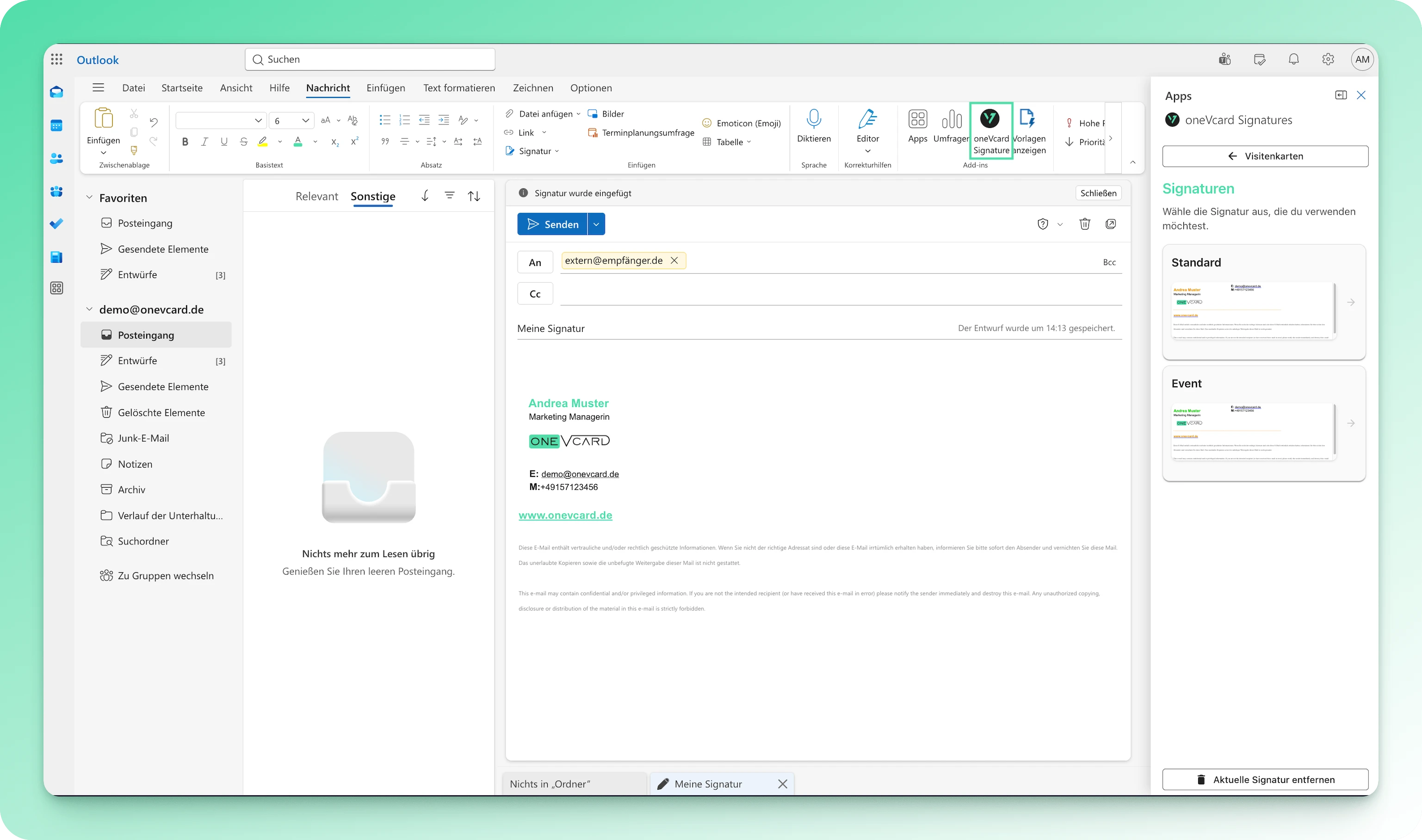Switch to the Text formatieren tab
1422x840 pixels.
point(459,88)
